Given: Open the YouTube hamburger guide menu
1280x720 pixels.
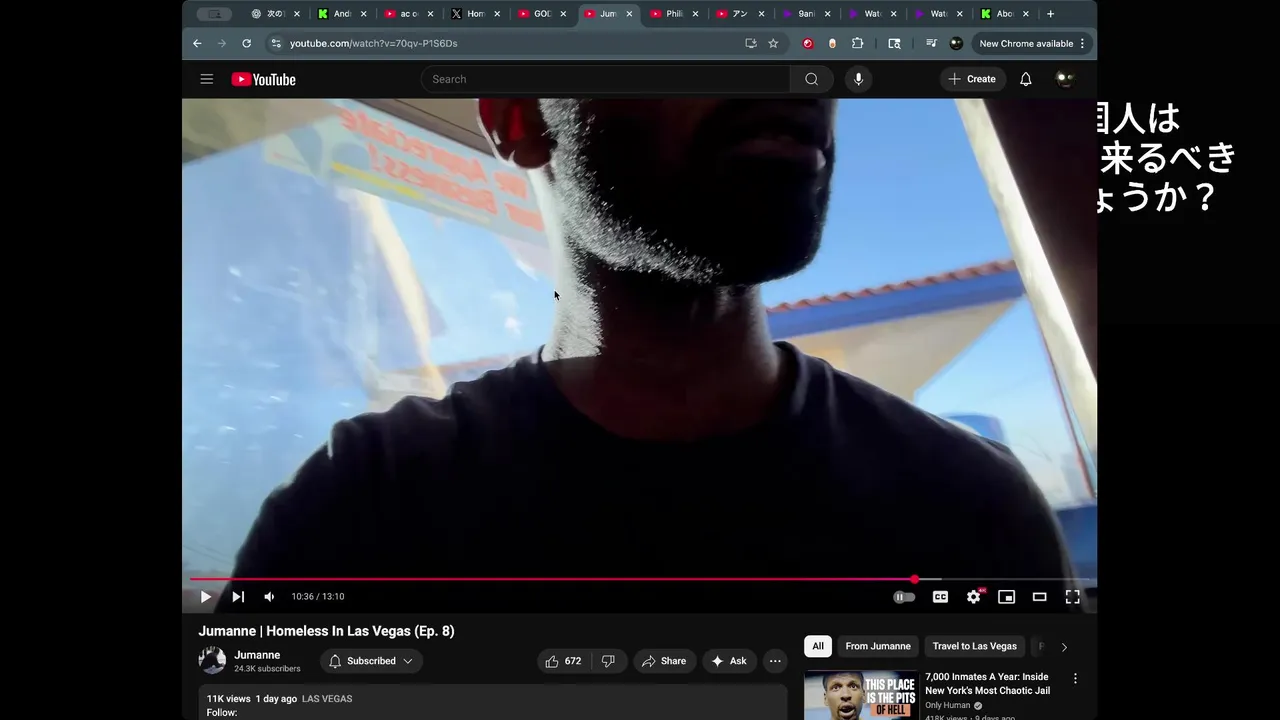Looking at the screenshot, I should 206,79.
